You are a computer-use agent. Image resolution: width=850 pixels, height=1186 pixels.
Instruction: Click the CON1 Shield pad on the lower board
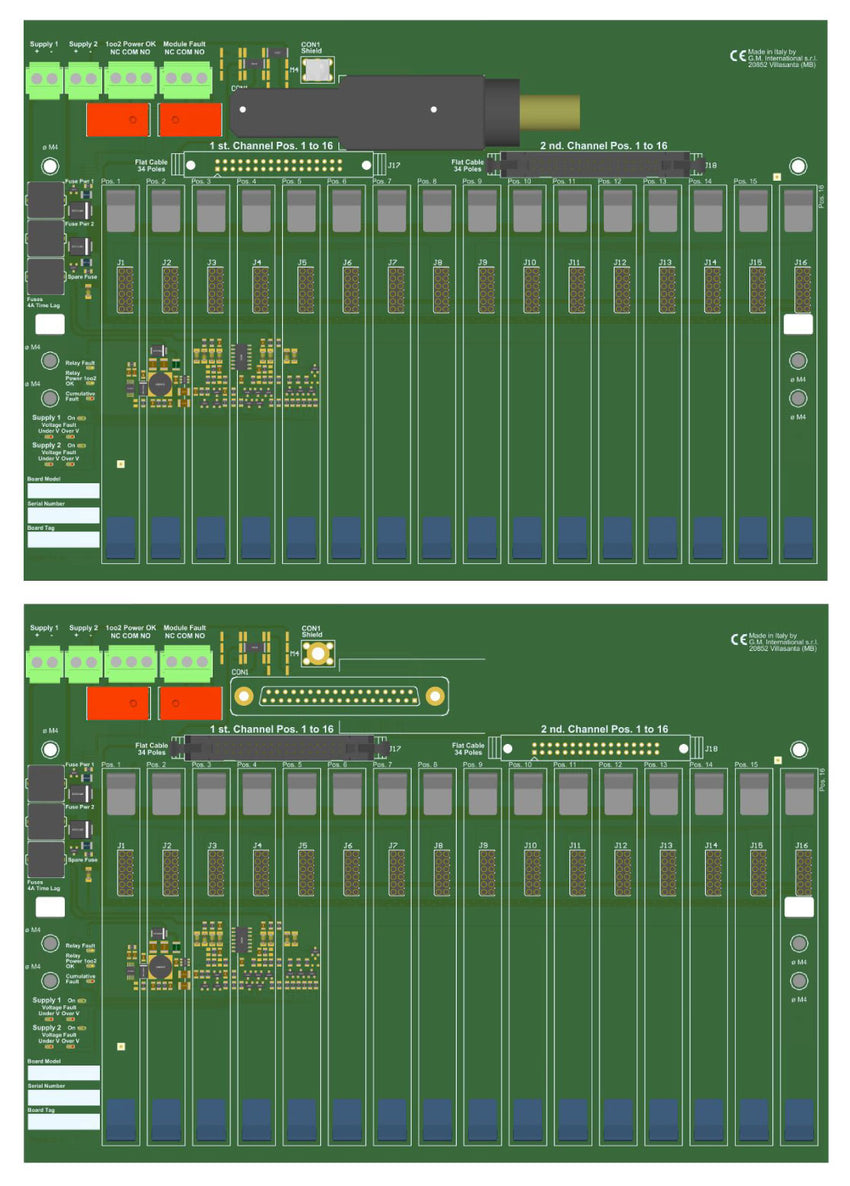click(x=318, y=654)
